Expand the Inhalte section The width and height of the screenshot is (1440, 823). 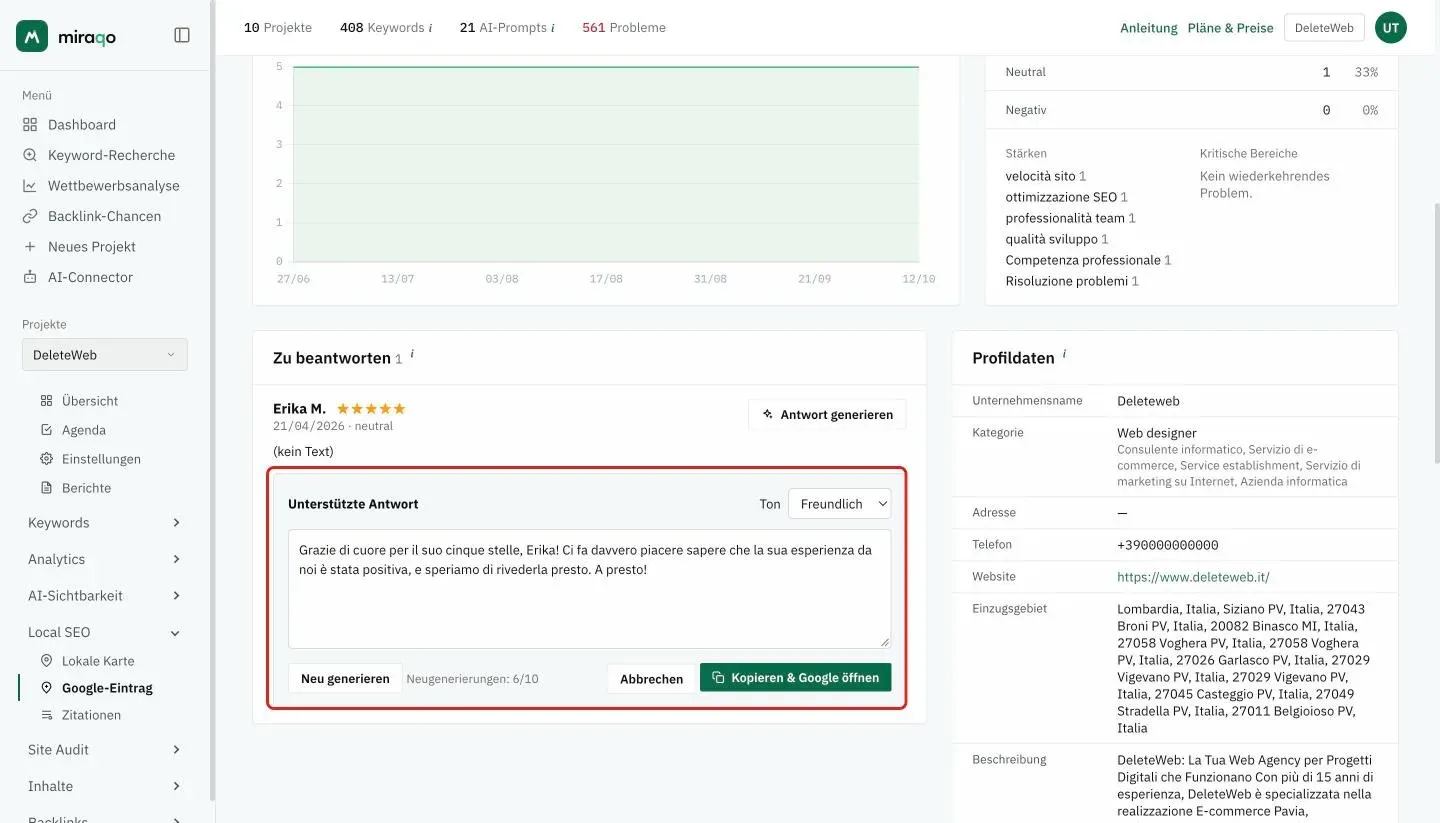(105, 786)
